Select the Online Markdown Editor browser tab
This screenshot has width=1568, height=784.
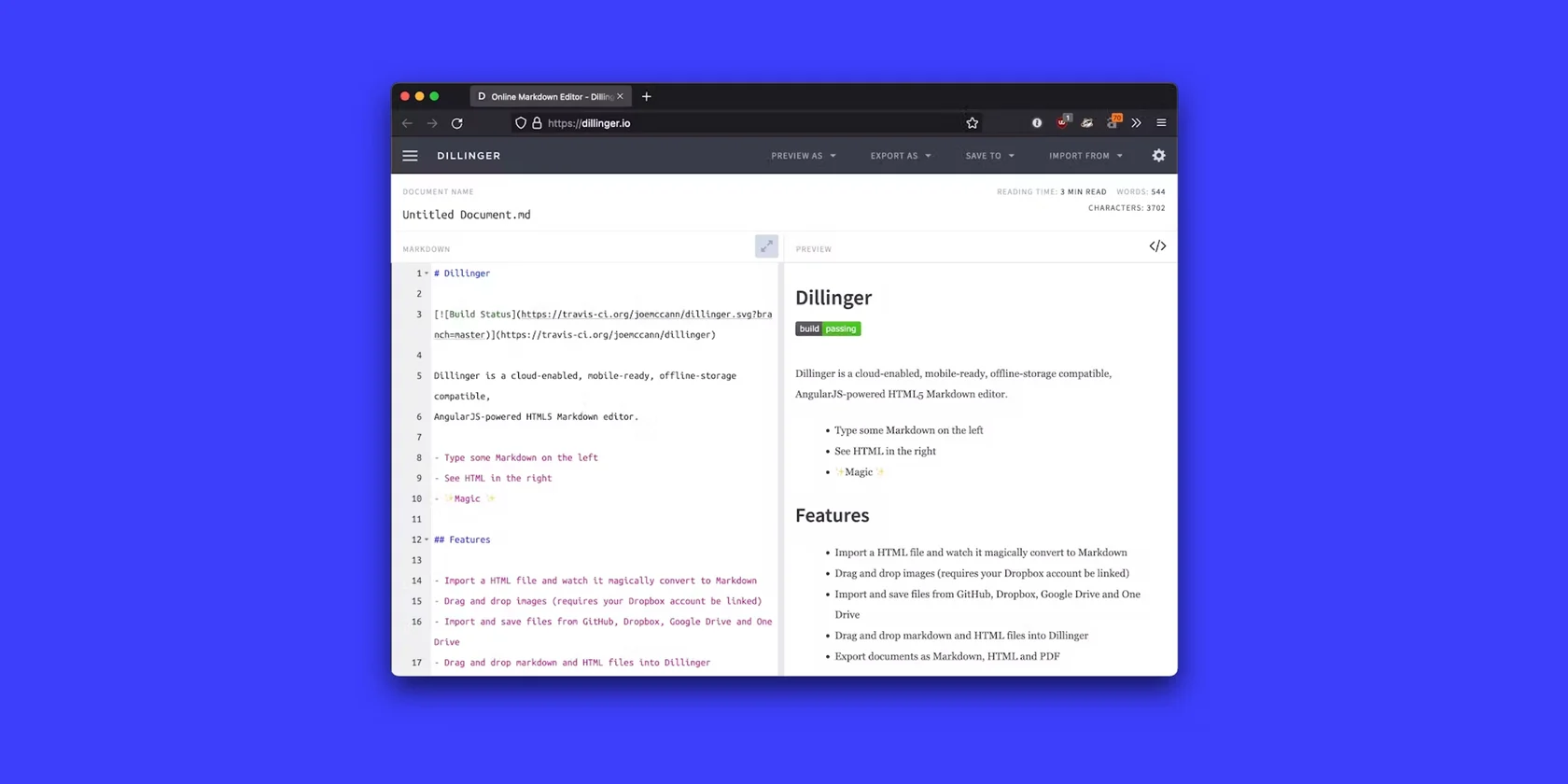click(x=551, y=96)
